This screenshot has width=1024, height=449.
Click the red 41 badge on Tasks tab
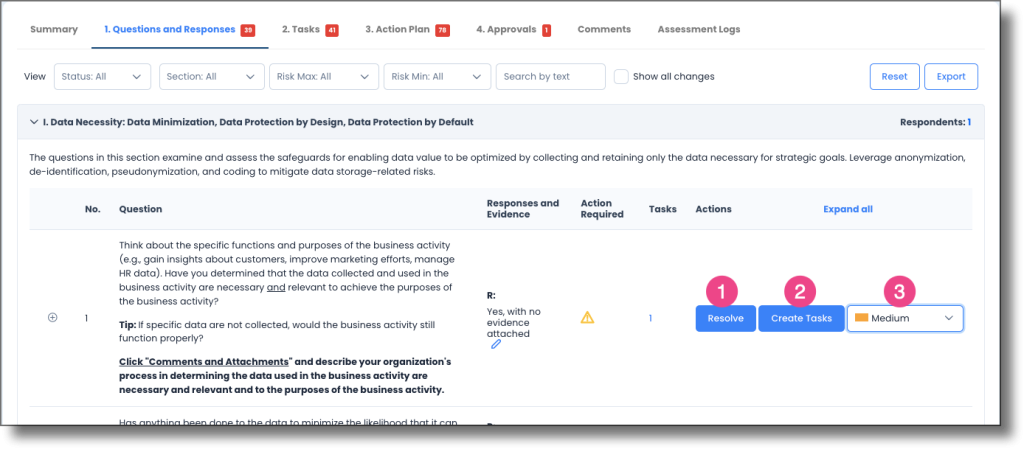coord(332,30)
